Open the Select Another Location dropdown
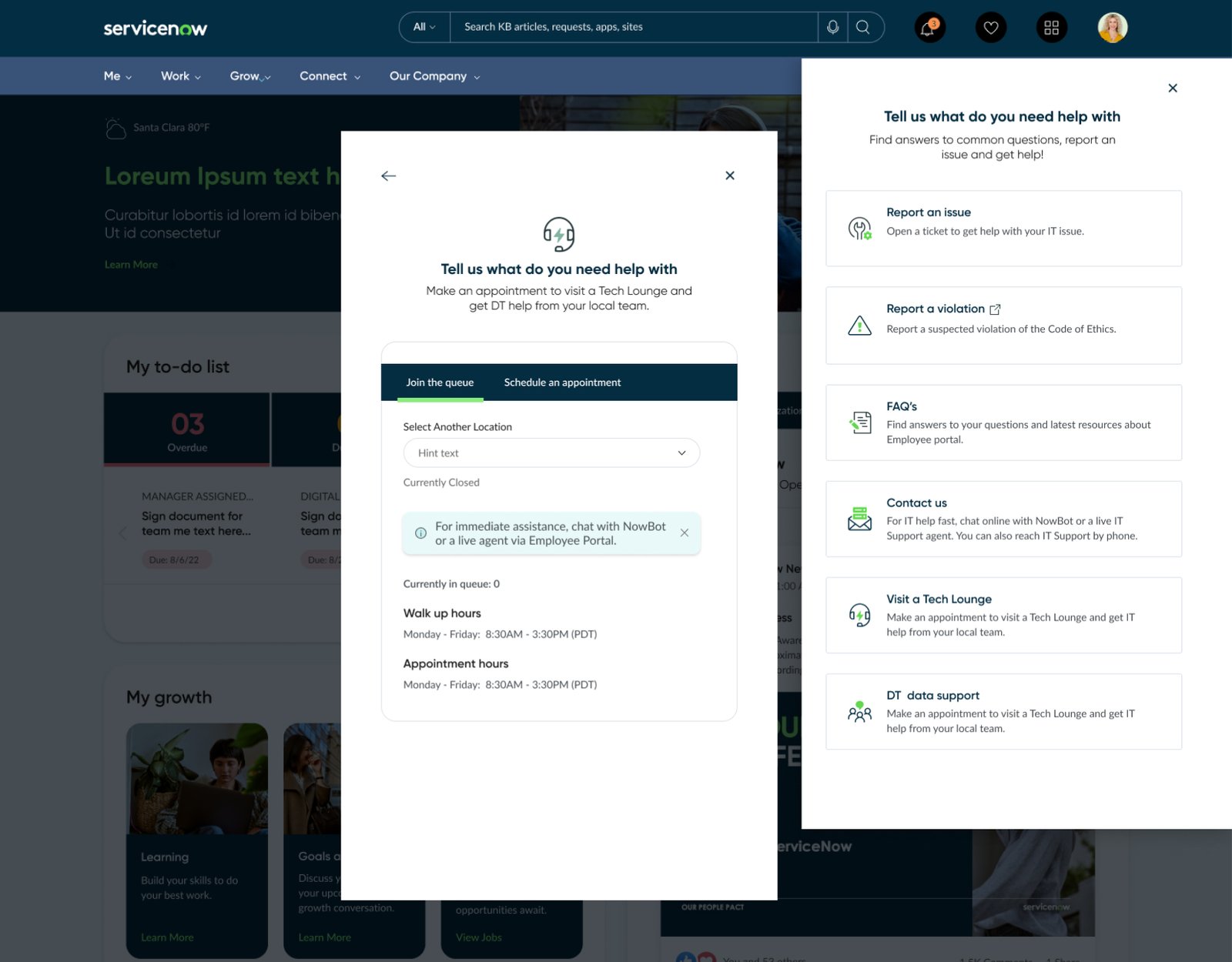The height and width of the screenshot is (962, 1232). (x=551, y=453)
